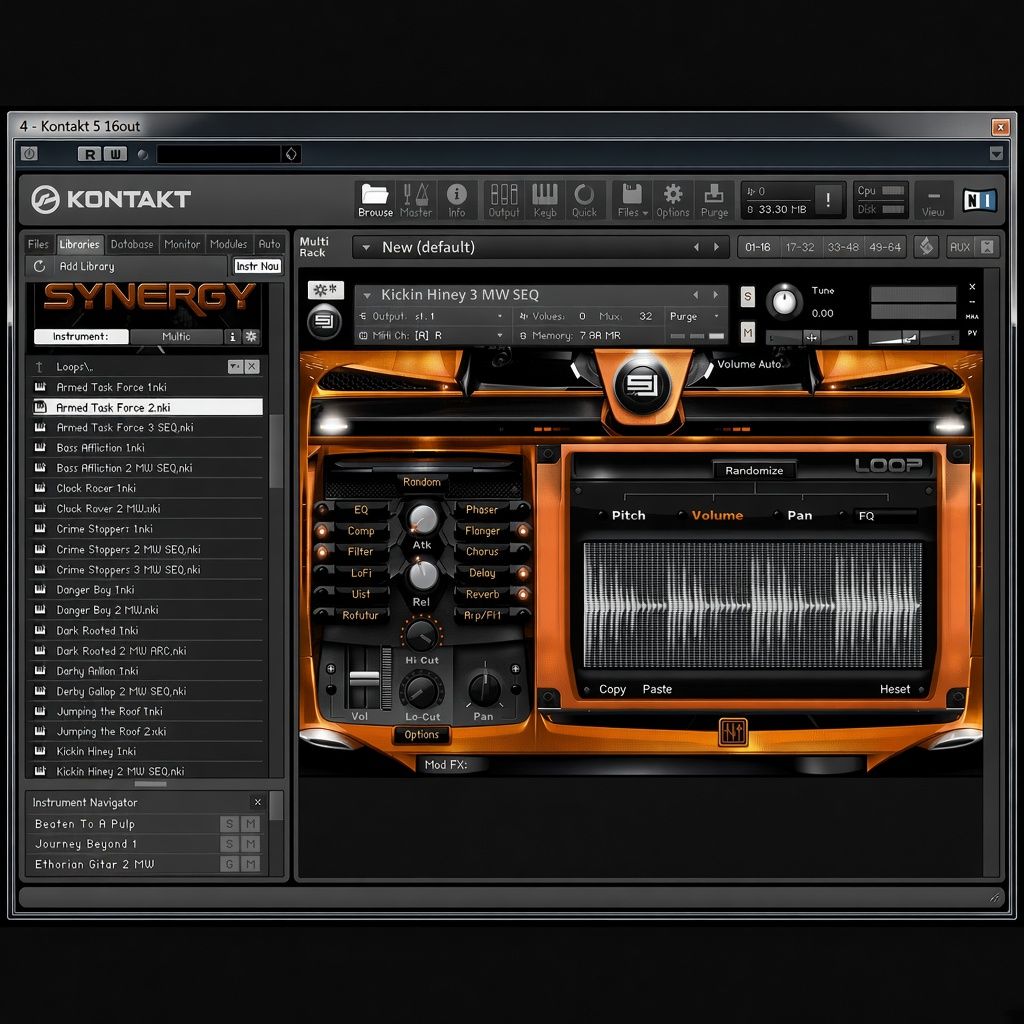Select the Pitch loop tab
The image size is (1024, 1024).
click(x=628, y=515)
